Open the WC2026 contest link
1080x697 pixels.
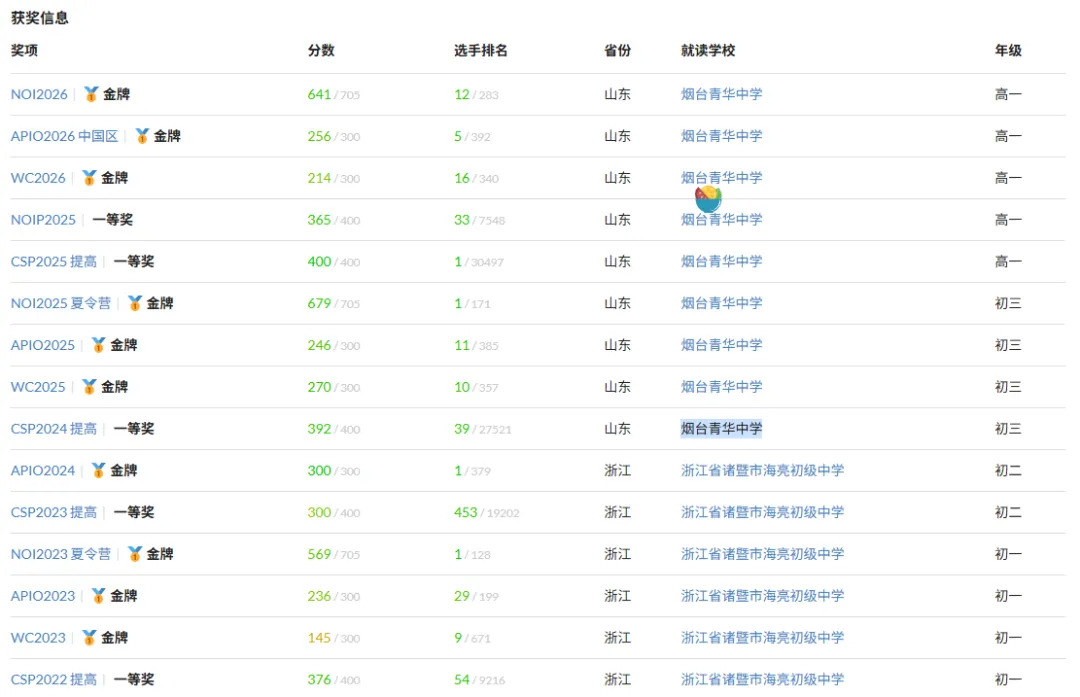38,178
